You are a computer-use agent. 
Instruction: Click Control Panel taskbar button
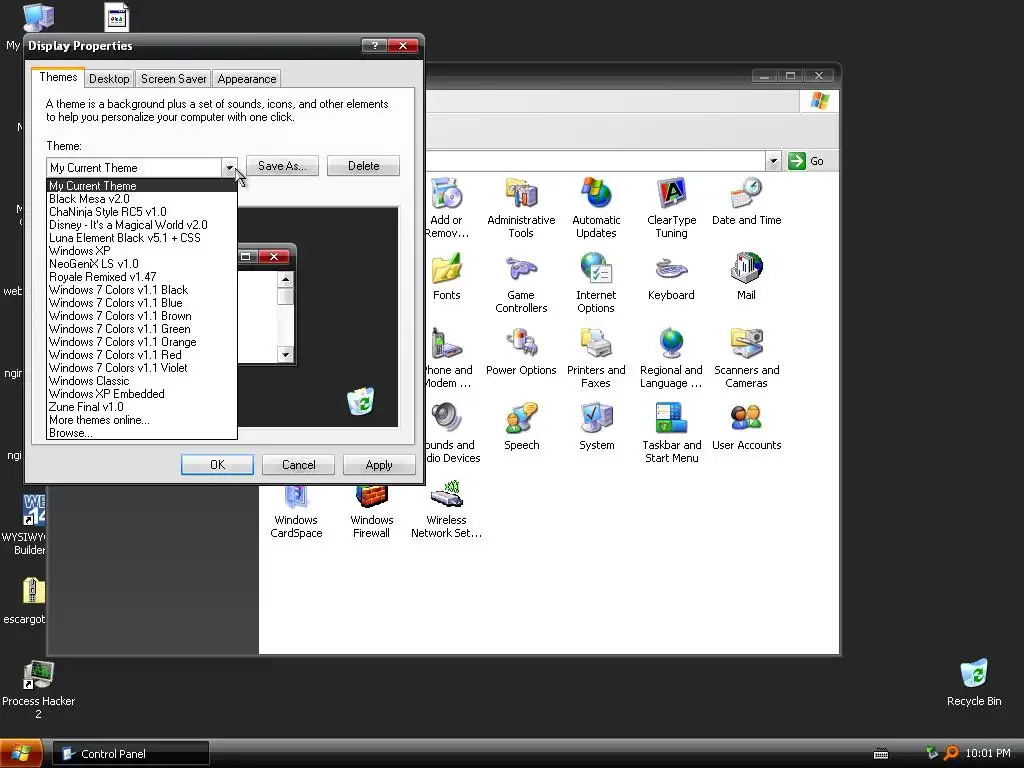point(131,754)
